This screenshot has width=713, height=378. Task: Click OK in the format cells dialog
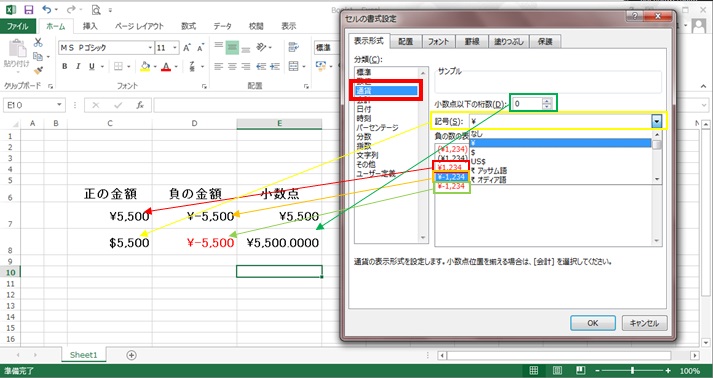click(x=592, y=323)
